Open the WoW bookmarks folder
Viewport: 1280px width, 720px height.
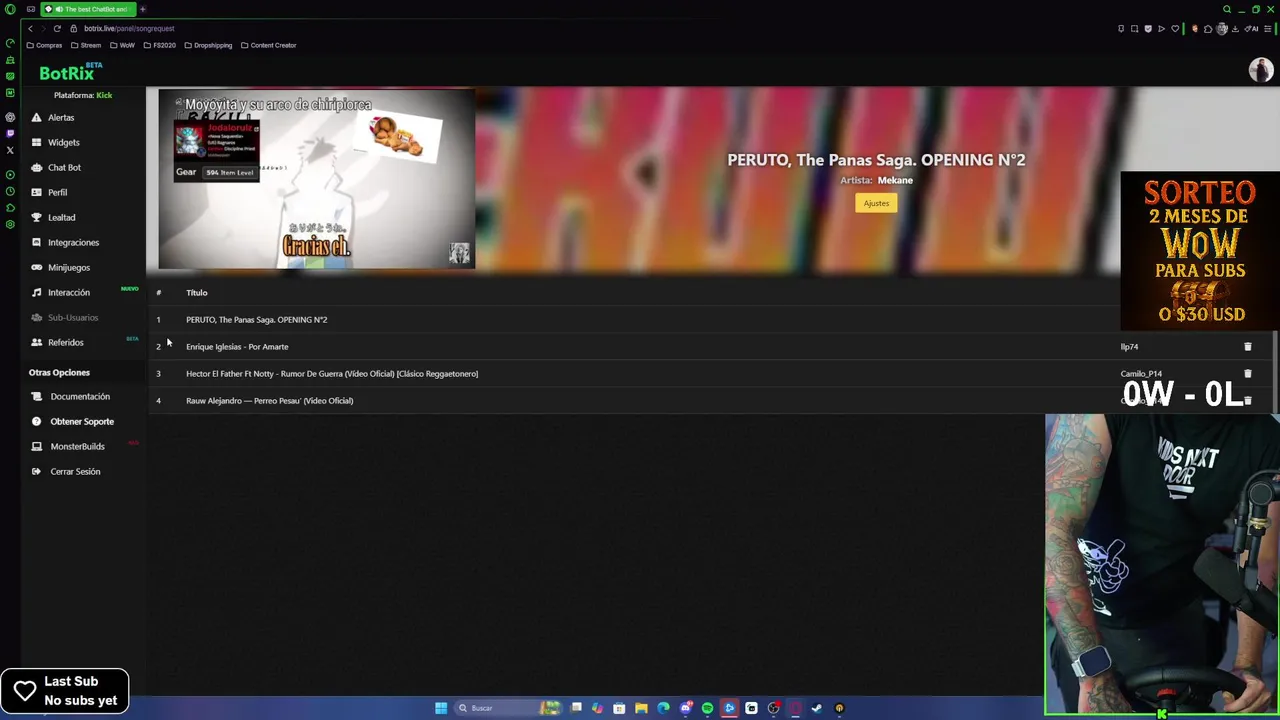pos(122,45)
